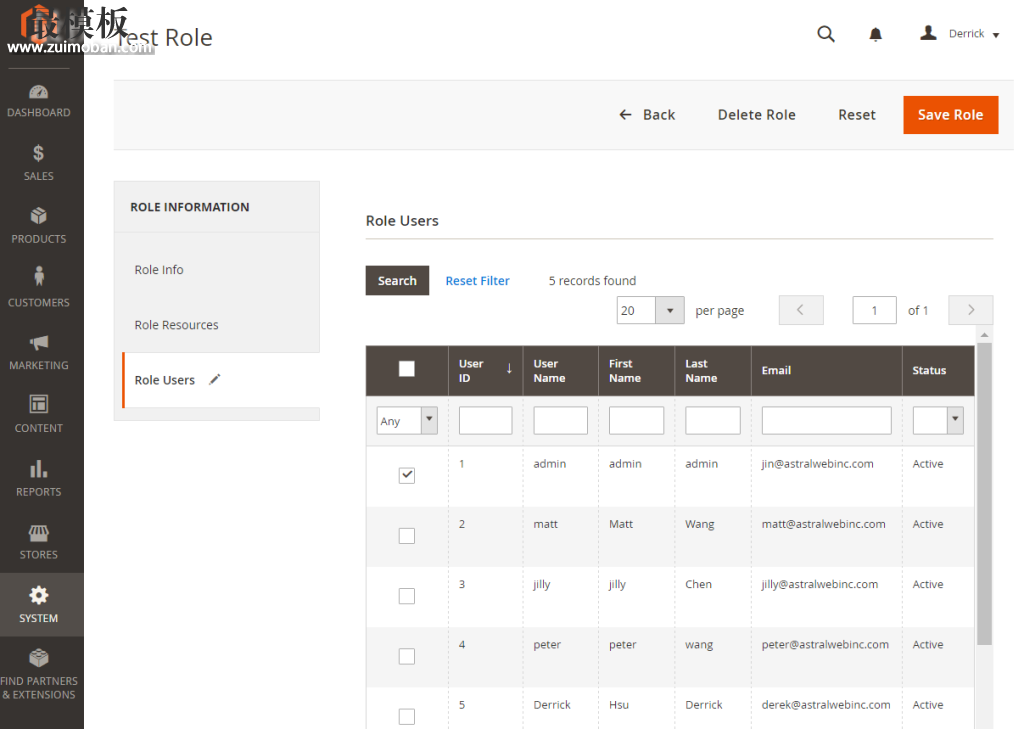Screen dimensions: 1024x729
Task: Click the global search magnifier icon
Action: click(x=826, y=34)
